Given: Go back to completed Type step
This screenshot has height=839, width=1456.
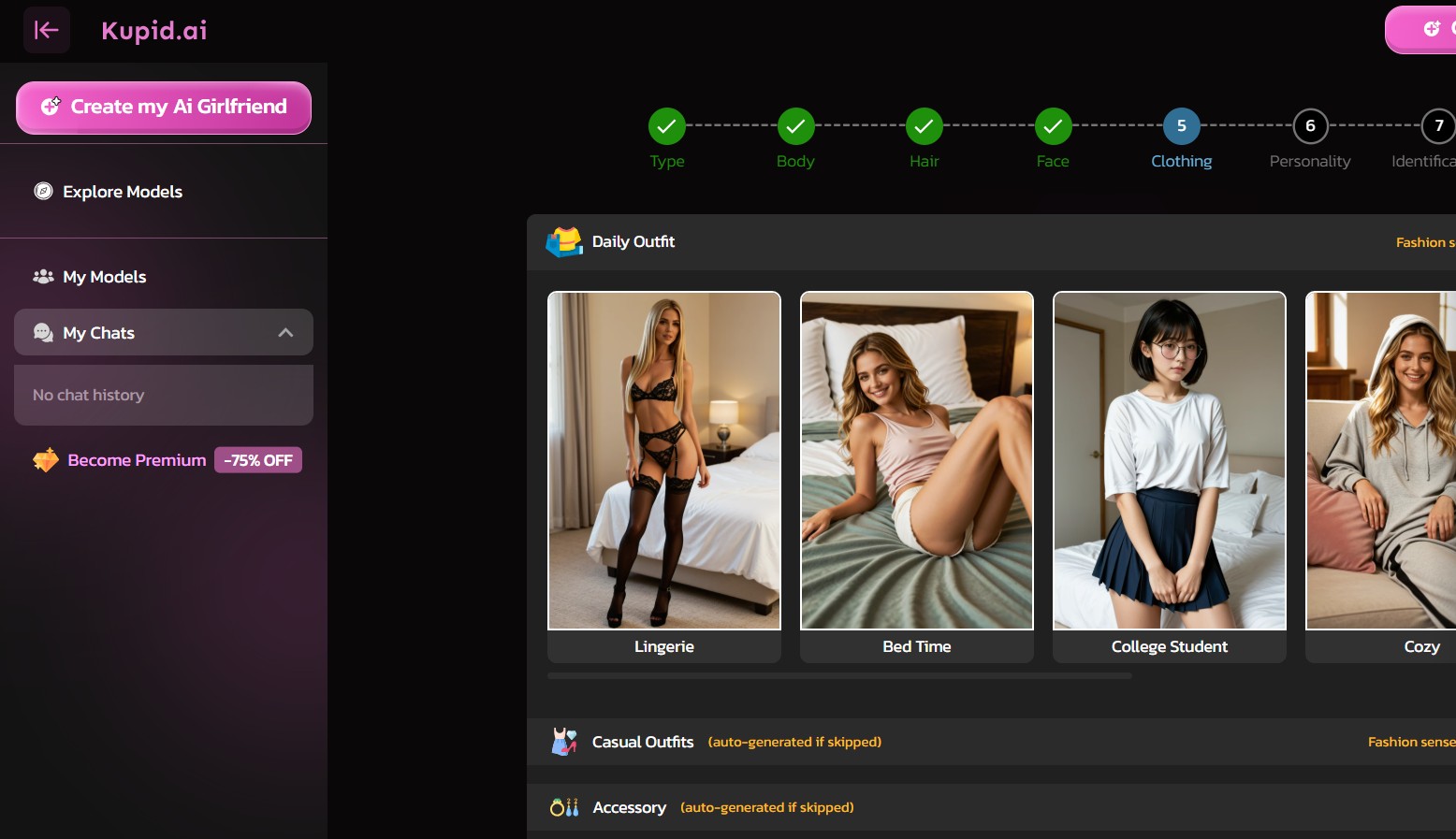Looking at the screenshot, I should pyautogui.click(x=666, y=126).
